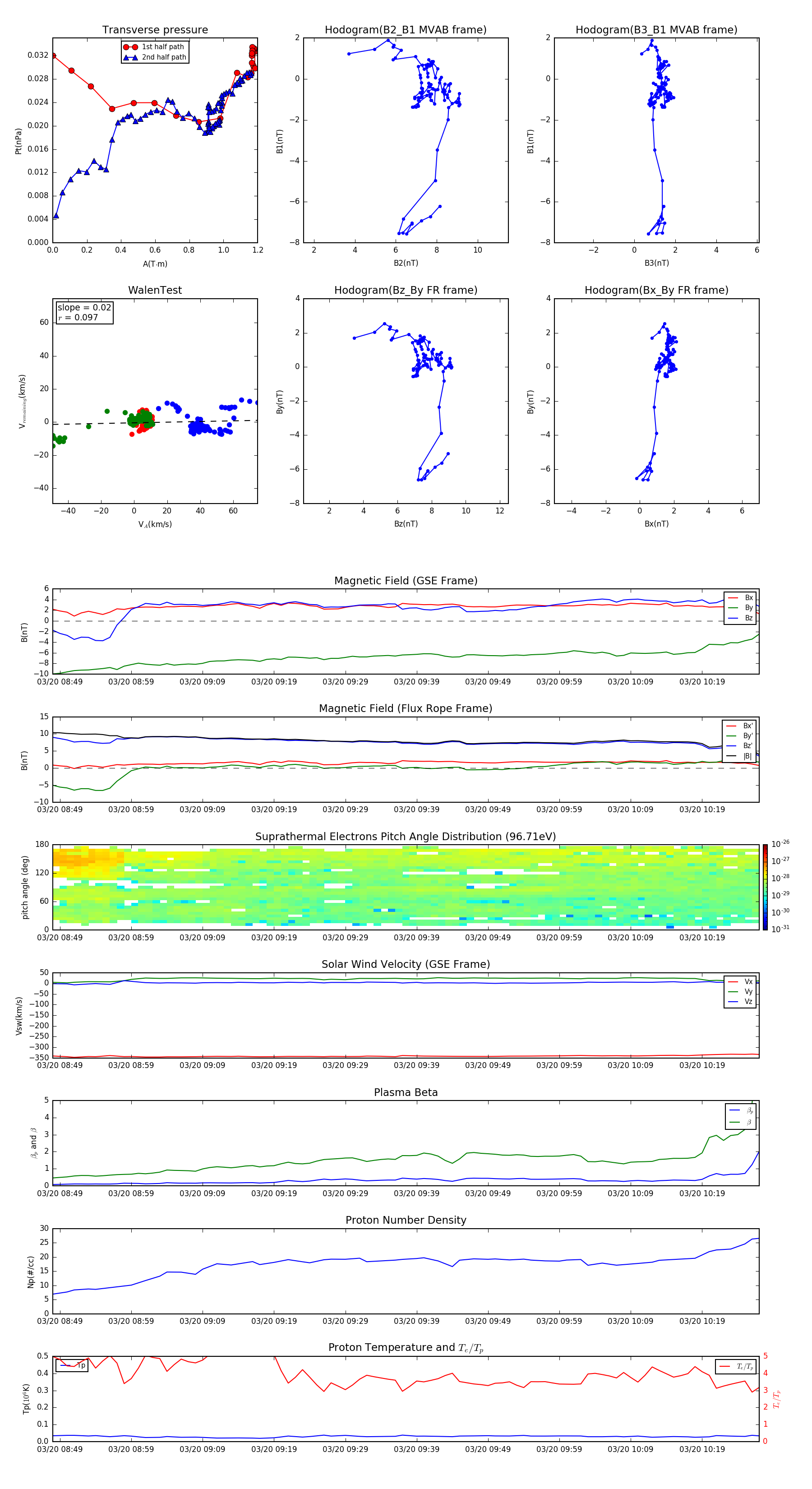
Task: Click 'By' in GSE magnetic field legend
Action: pyautogui.click(x=740, y=607)
